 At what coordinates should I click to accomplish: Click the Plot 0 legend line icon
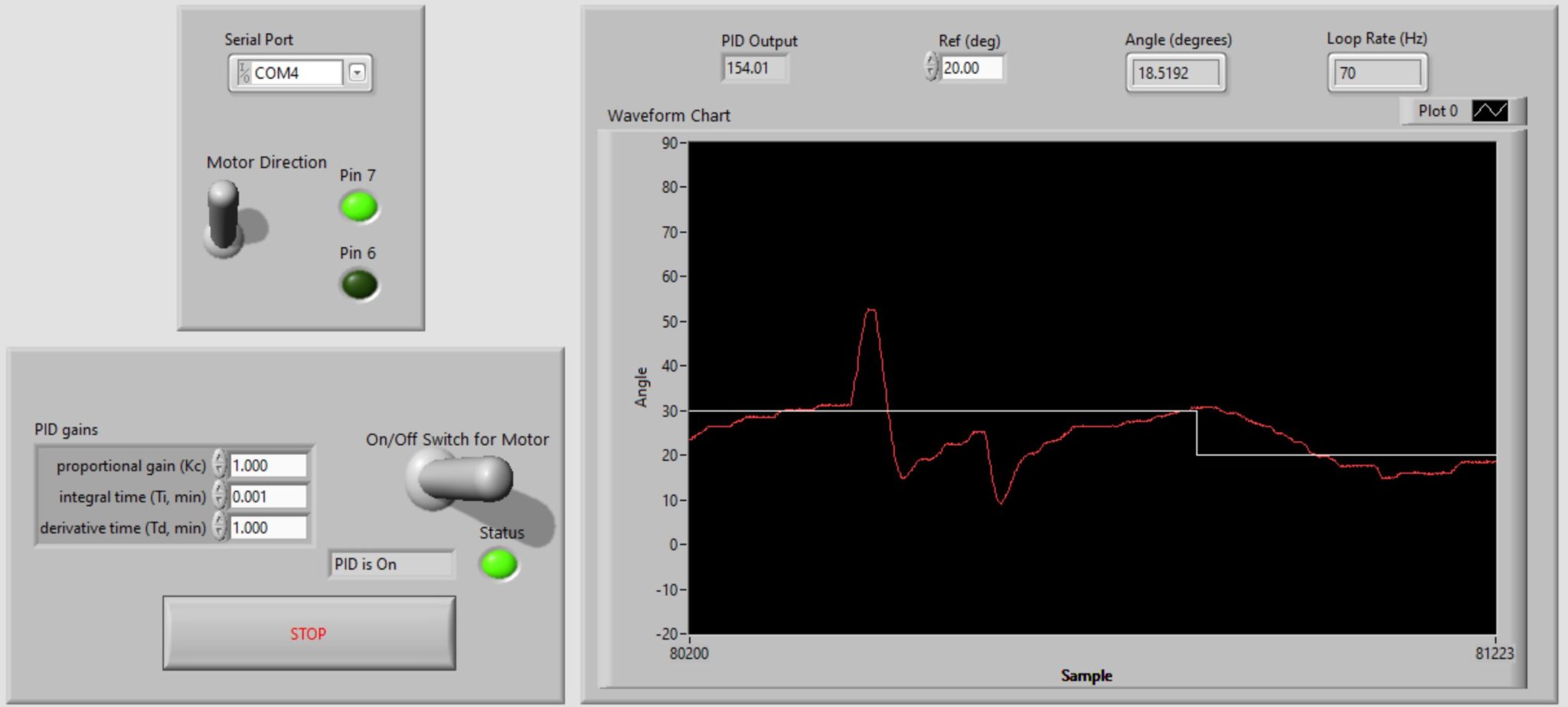1489,111
